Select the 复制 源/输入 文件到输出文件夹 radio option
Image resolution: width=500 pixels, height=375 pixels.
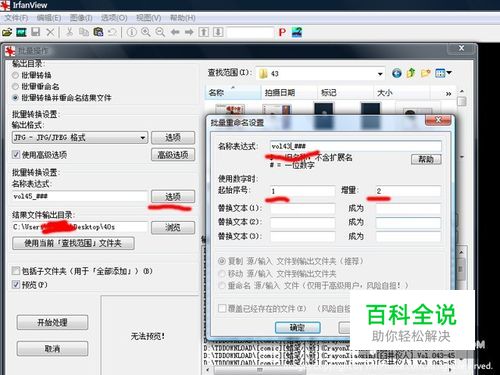[222, 261]
